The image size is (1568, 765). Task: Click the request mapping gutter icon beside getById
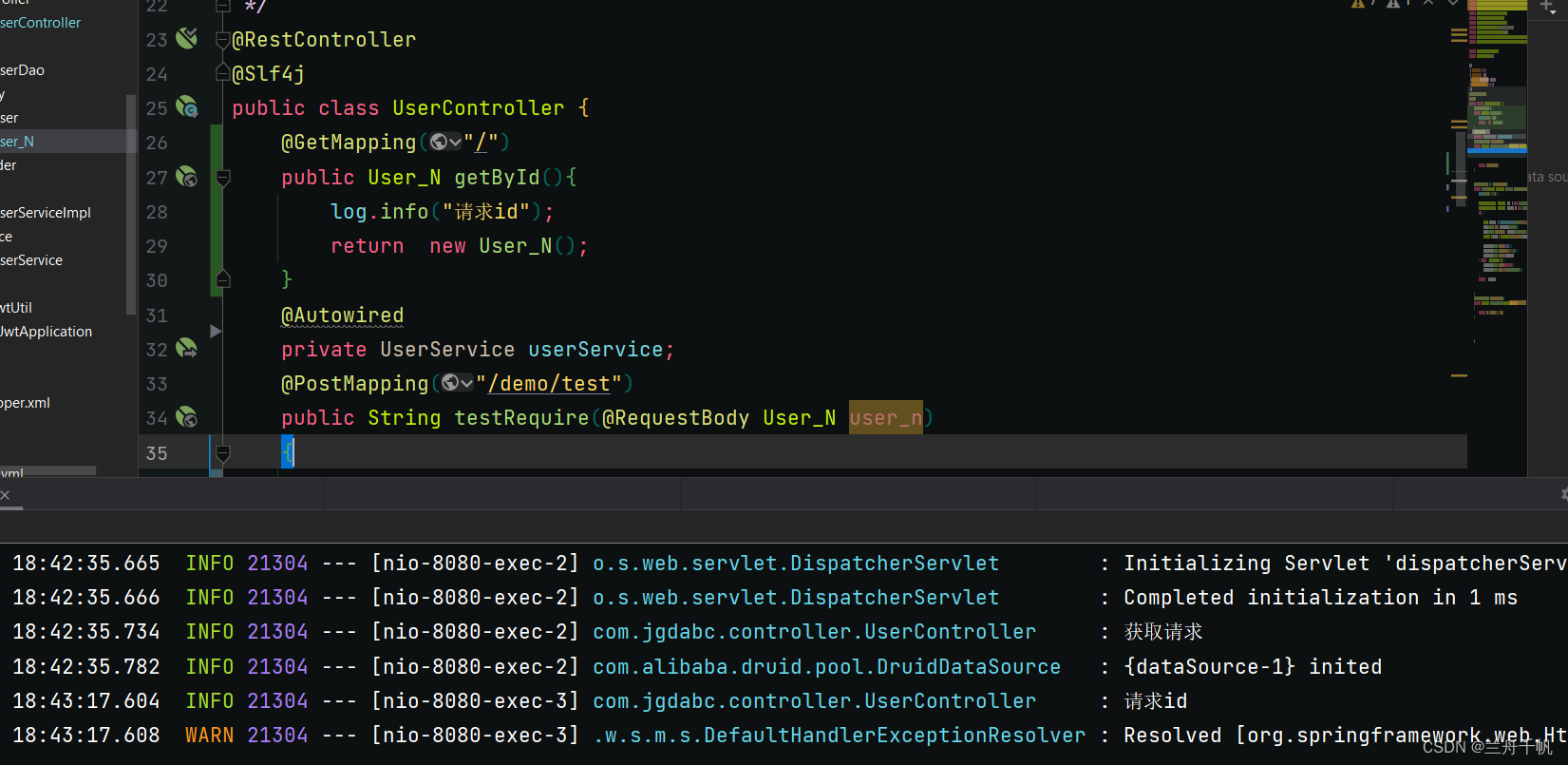[187, 177]
